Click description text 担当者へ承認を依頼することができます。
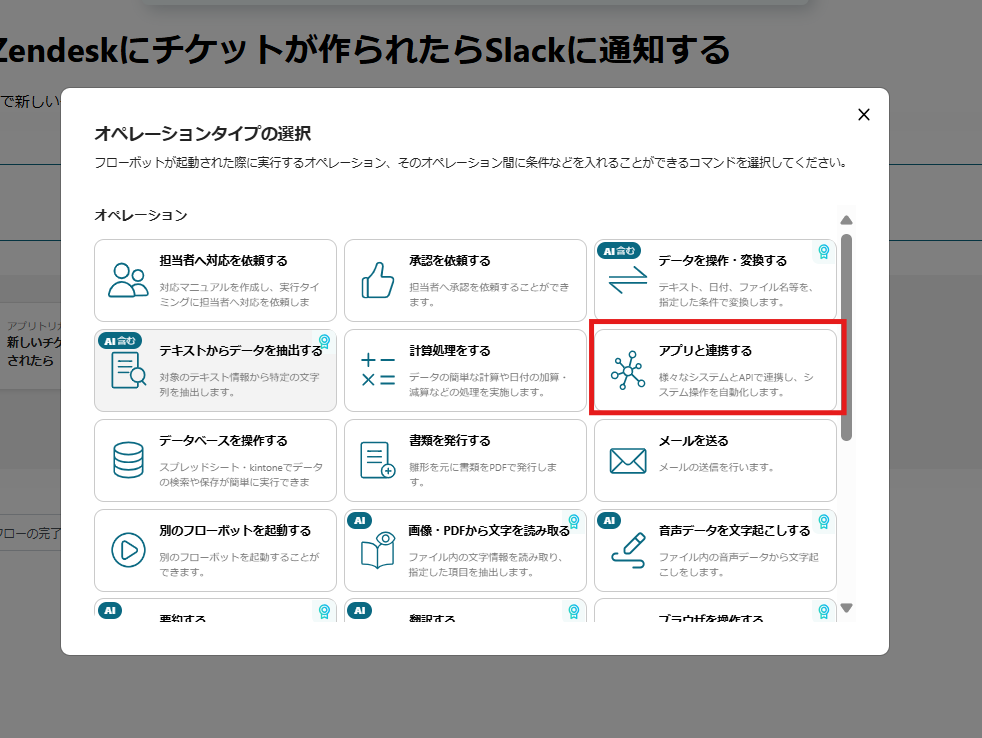 (x=489, y=294)
